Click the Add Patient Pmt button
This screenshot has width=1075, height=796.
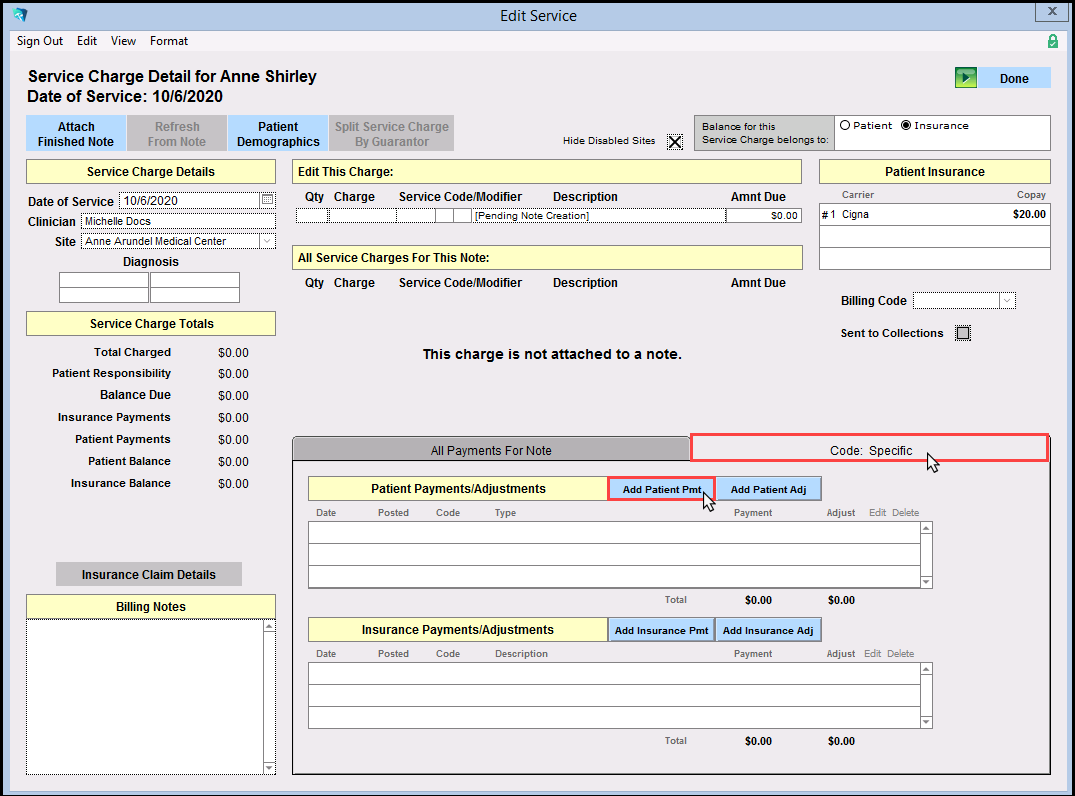pyautogui.click(x=661, y=489)
